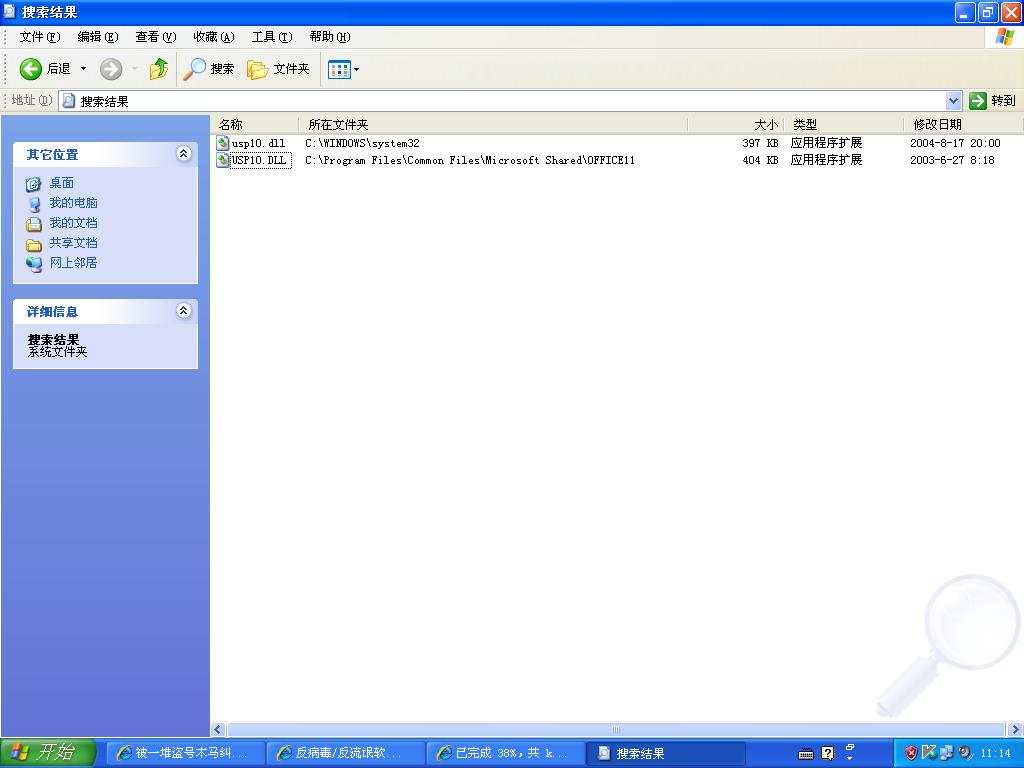
Task: Click the system clock showing 11:14
Action: click(x=995, y=753)
